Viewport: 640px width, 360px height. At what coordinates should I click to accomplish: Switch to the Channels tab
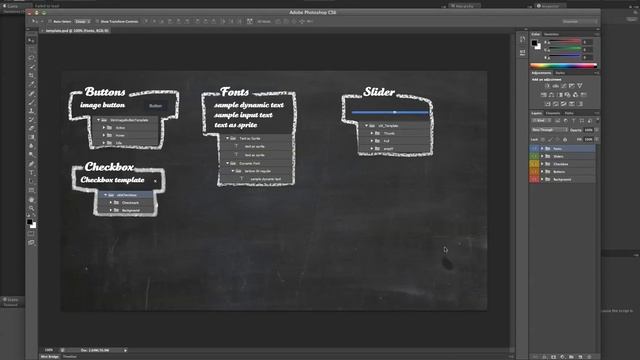click(553, 113)
